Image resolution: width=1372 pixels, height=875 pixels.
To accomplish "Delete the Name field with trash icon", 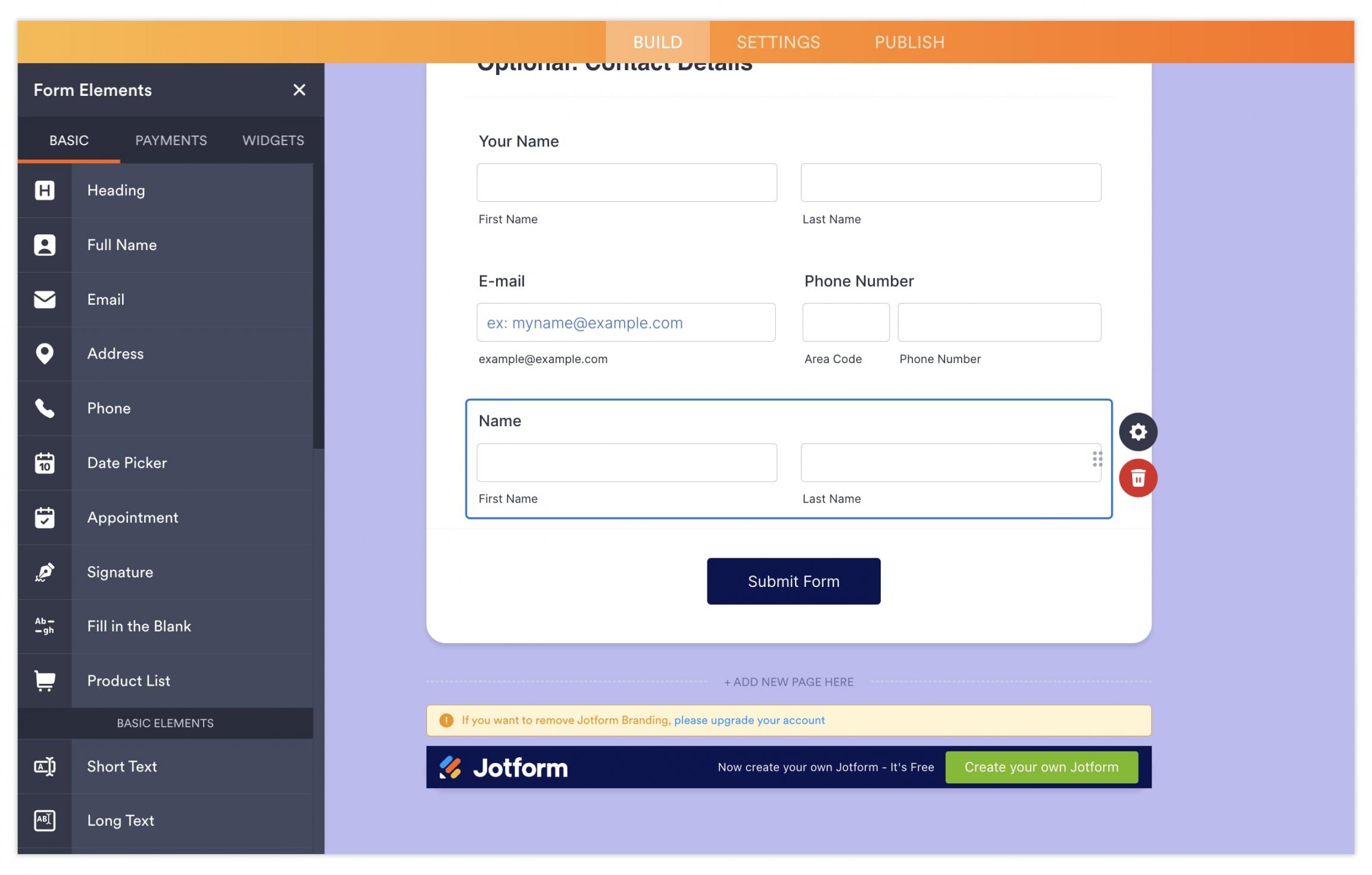I will tap(1138, 478).
